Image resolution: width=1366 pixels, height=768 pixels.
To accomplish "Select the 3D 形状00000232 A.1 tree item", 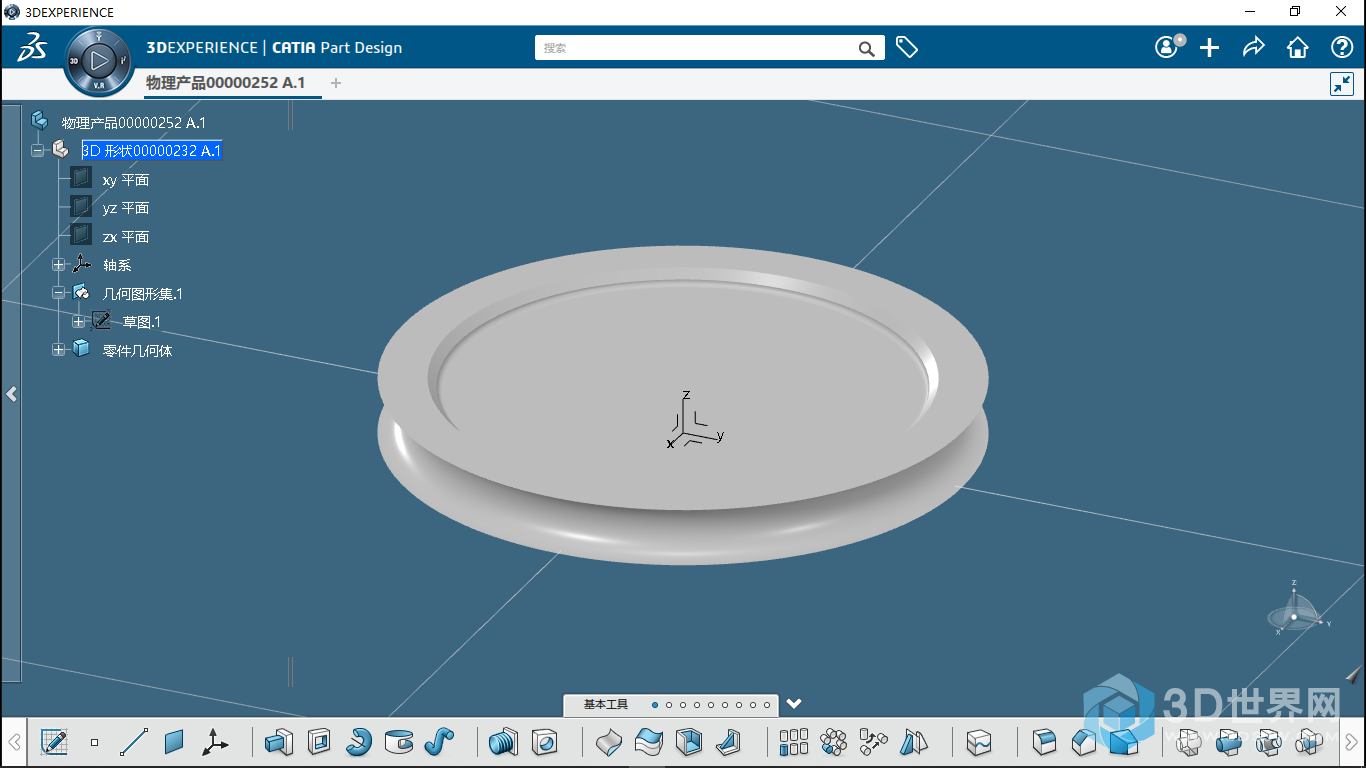I will [x=152, y=151].
